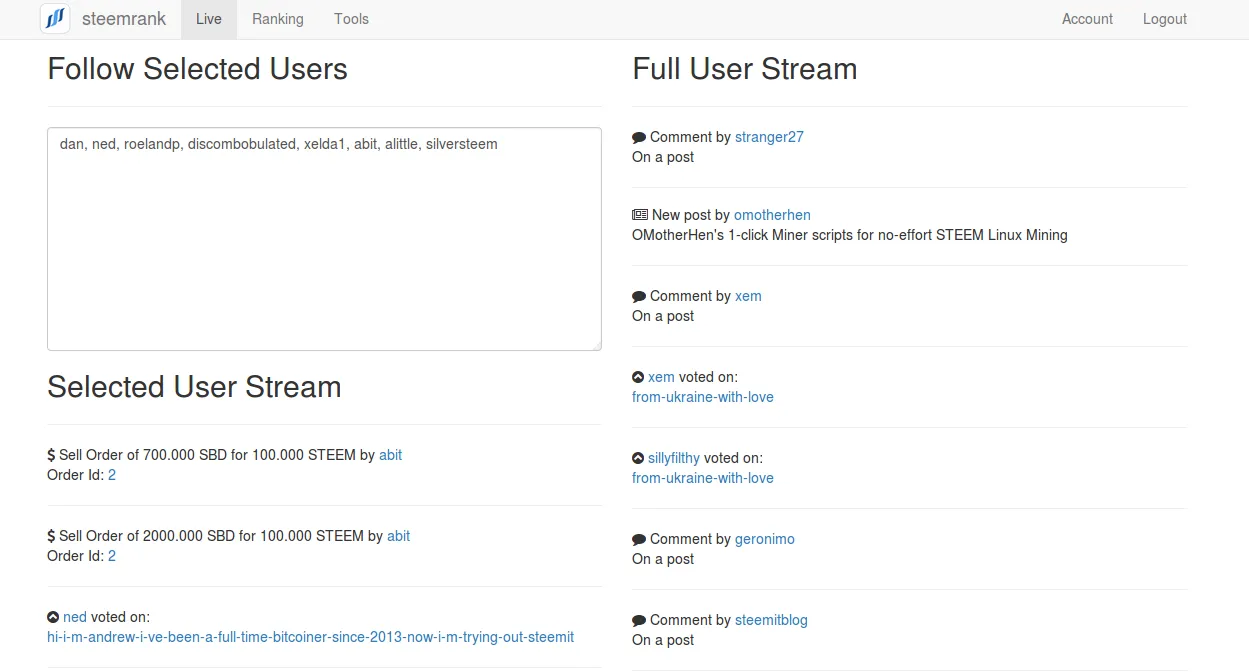Screen dimensions: 1249x672
Task: Click 'On a post' under stranger27 comment
Action: pos(663,157)
